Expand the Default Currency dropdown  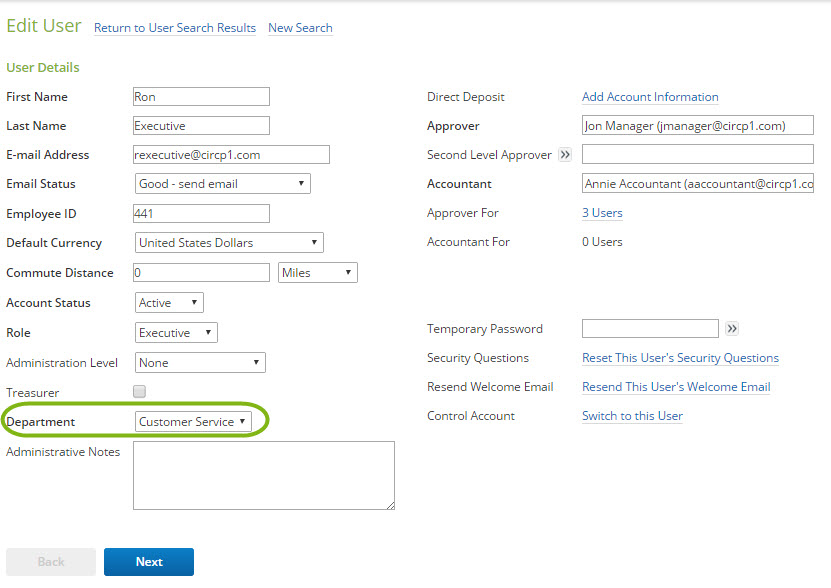[x=229, y=243]
